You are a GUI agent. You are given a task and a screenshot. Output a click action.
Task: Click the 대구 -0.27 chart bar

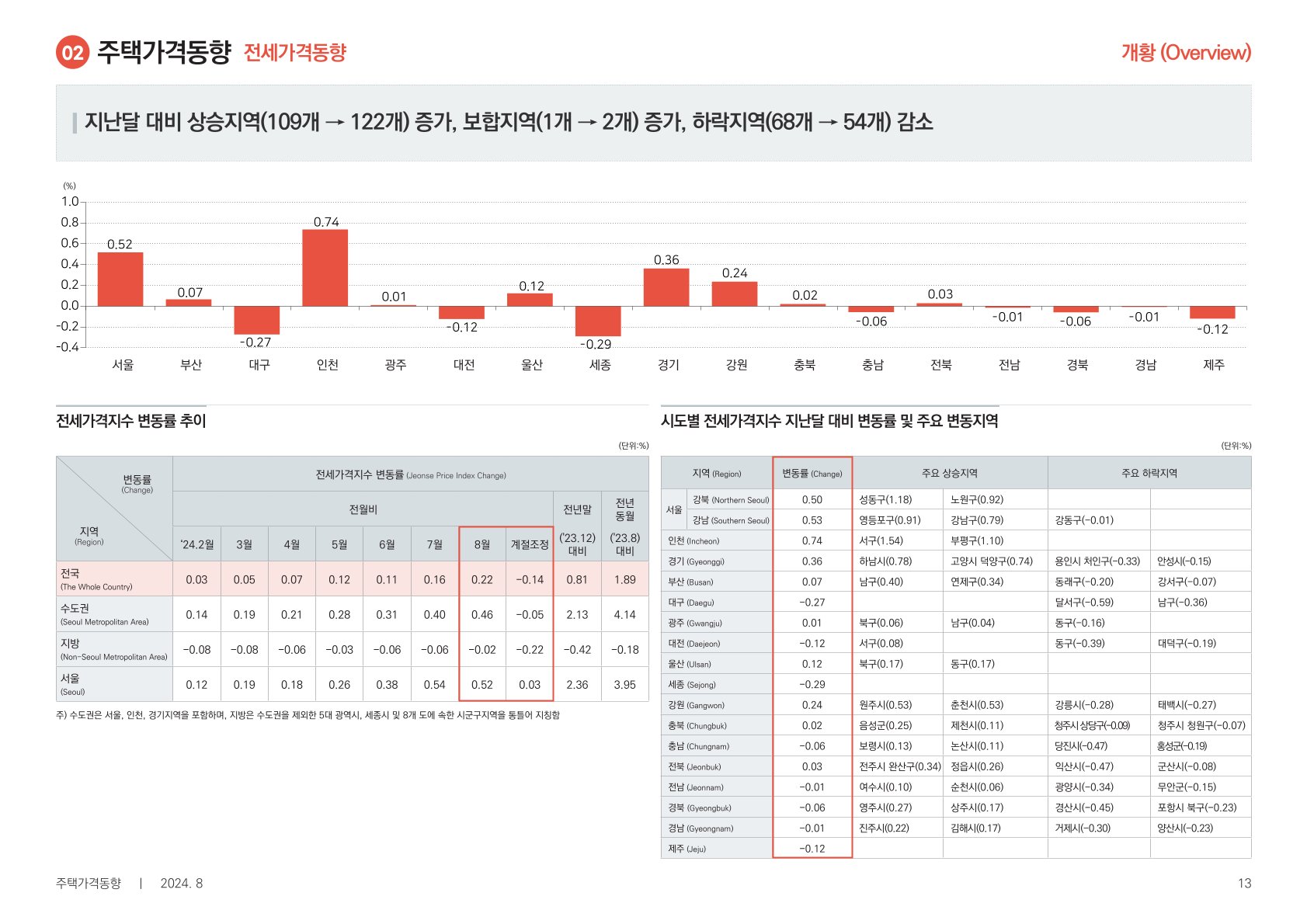click(256, 320)
